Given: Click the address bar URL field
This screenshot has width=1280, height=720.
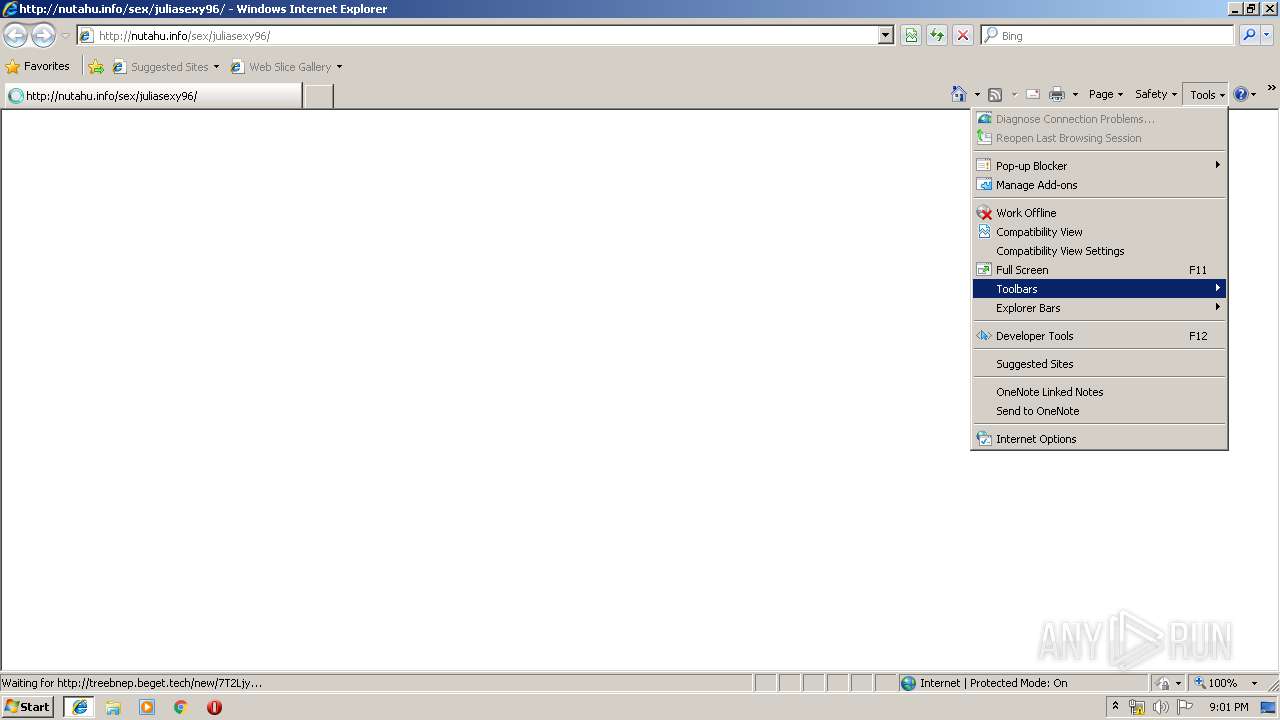Looking at the screenshot, I should point(478,36).
